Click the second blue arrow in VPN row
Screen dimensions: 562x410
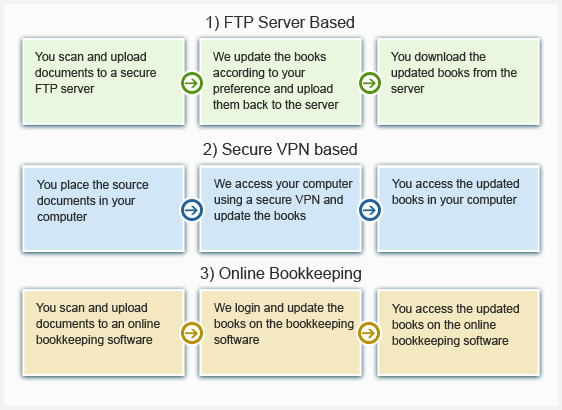coord(370,210)
